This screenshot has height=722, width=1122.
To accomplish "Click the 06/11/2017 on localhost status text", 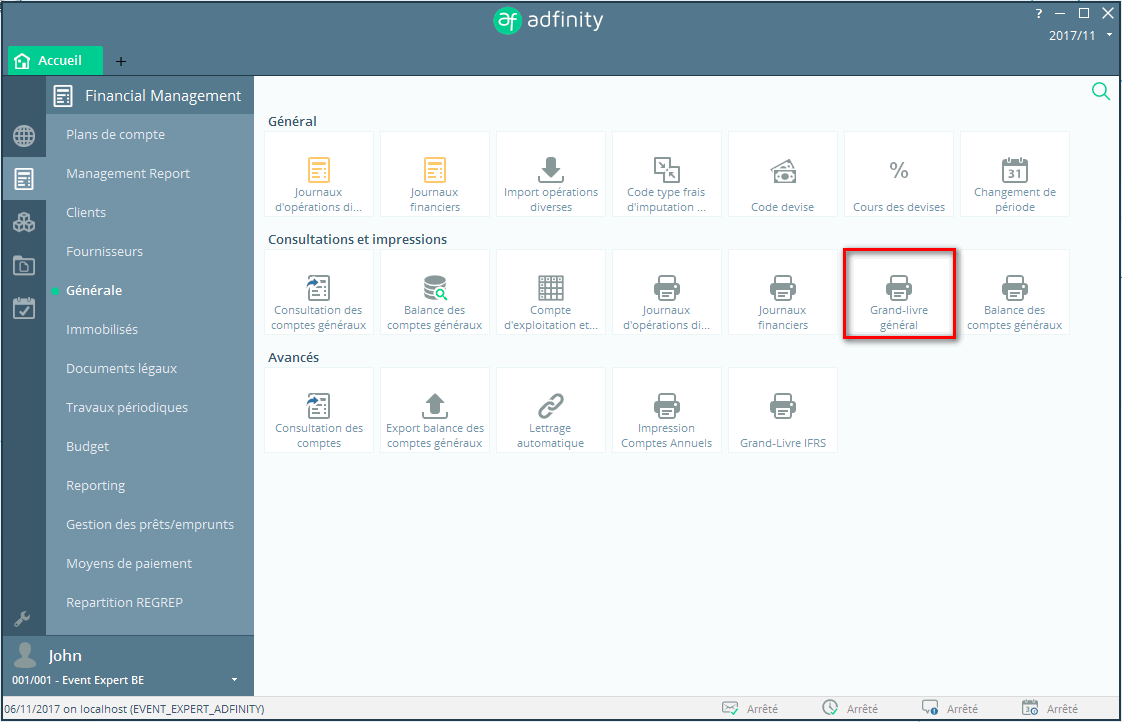I will pos(135,708).
